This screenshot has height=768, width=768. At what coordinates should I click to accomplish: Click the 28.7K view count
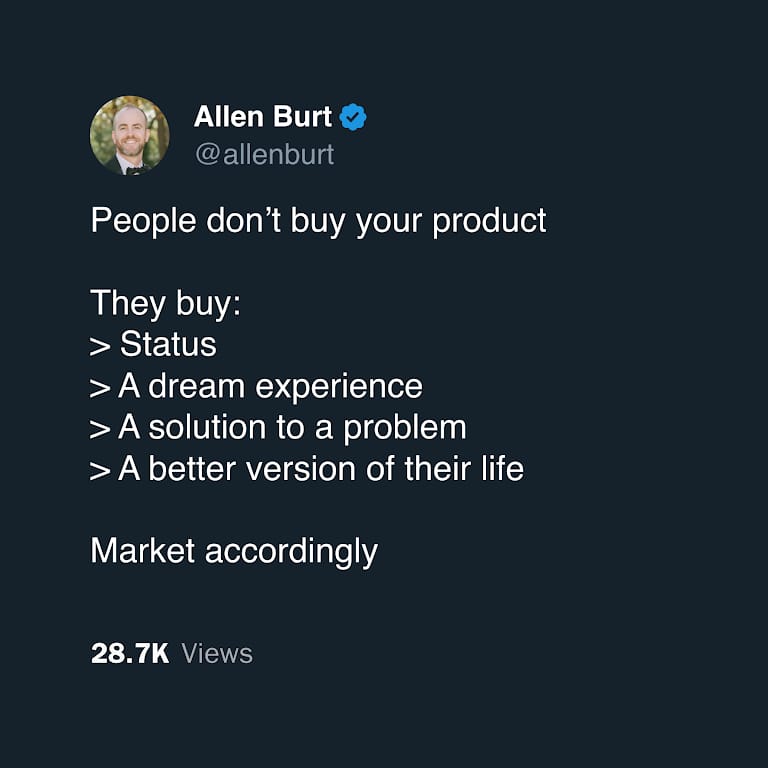(x=130, y=653)
